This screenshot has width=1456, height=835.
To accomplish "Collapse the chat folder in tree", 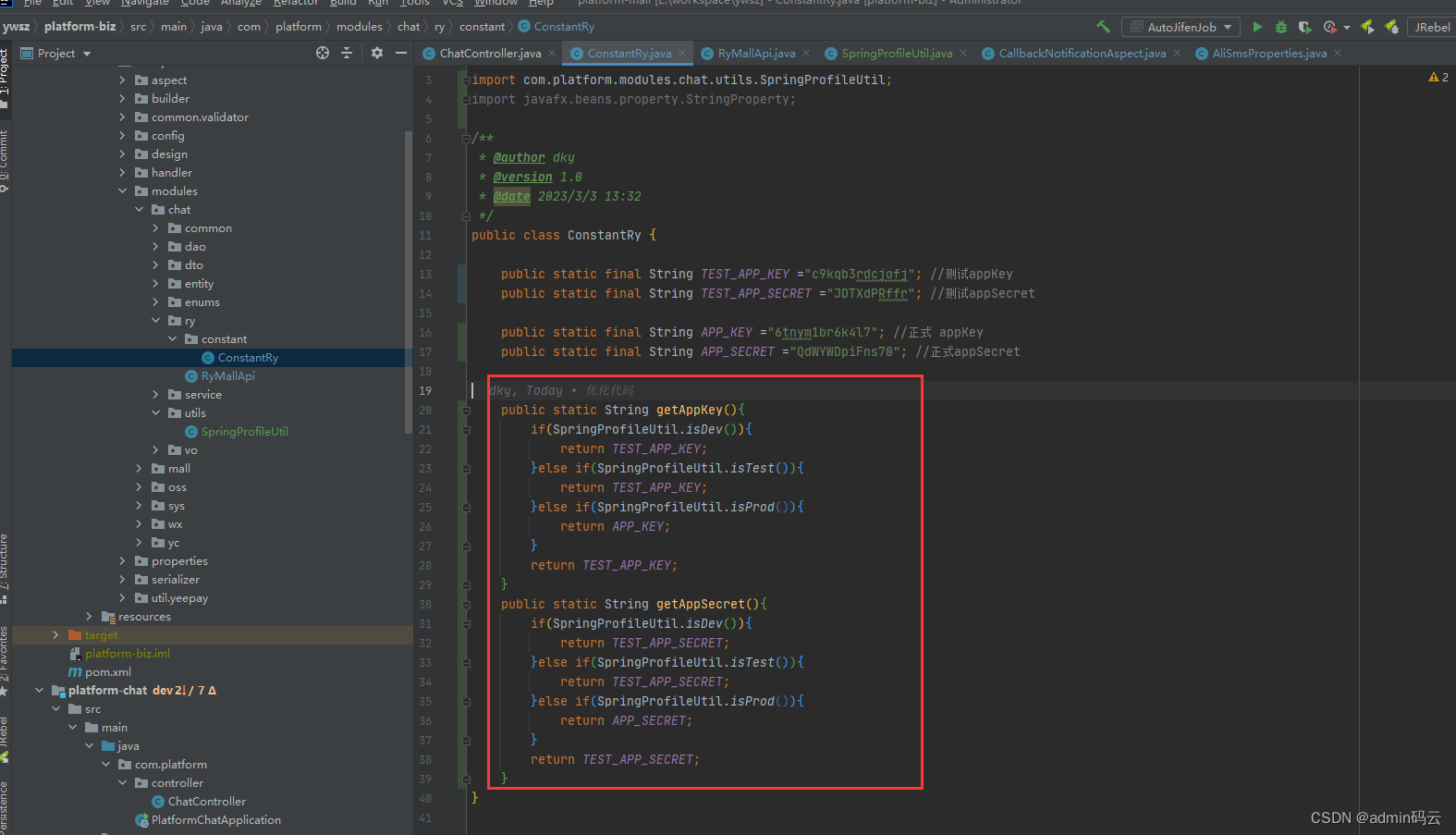I will (140, 210).
